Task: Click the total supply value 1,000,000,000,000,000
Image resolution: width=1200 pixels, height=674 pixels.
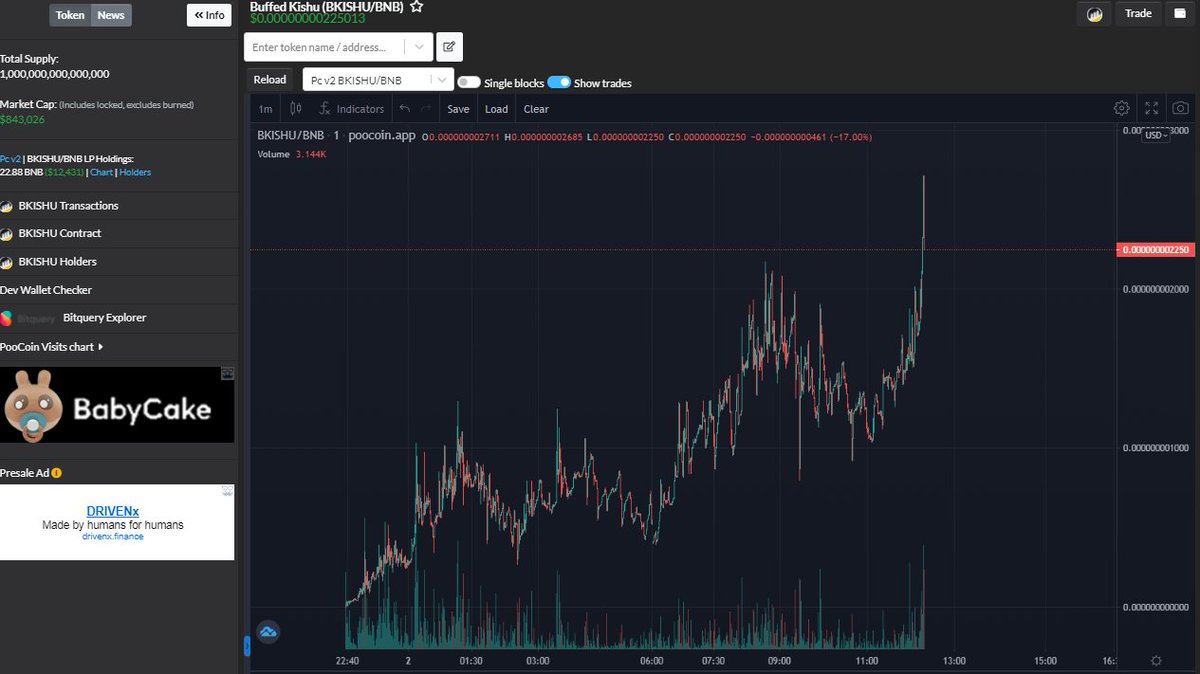Action: (55, 74)
